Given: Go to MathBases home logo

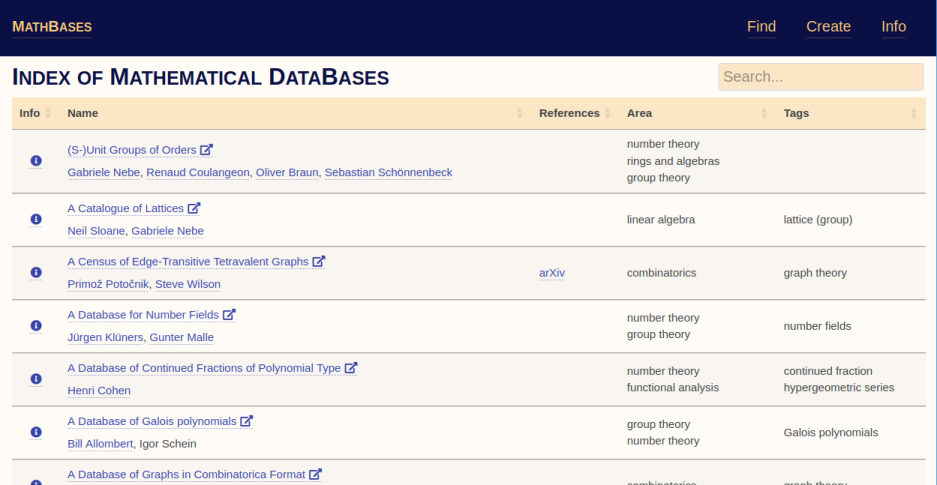Looking at the screenshot, I should [x=52, y=27].
